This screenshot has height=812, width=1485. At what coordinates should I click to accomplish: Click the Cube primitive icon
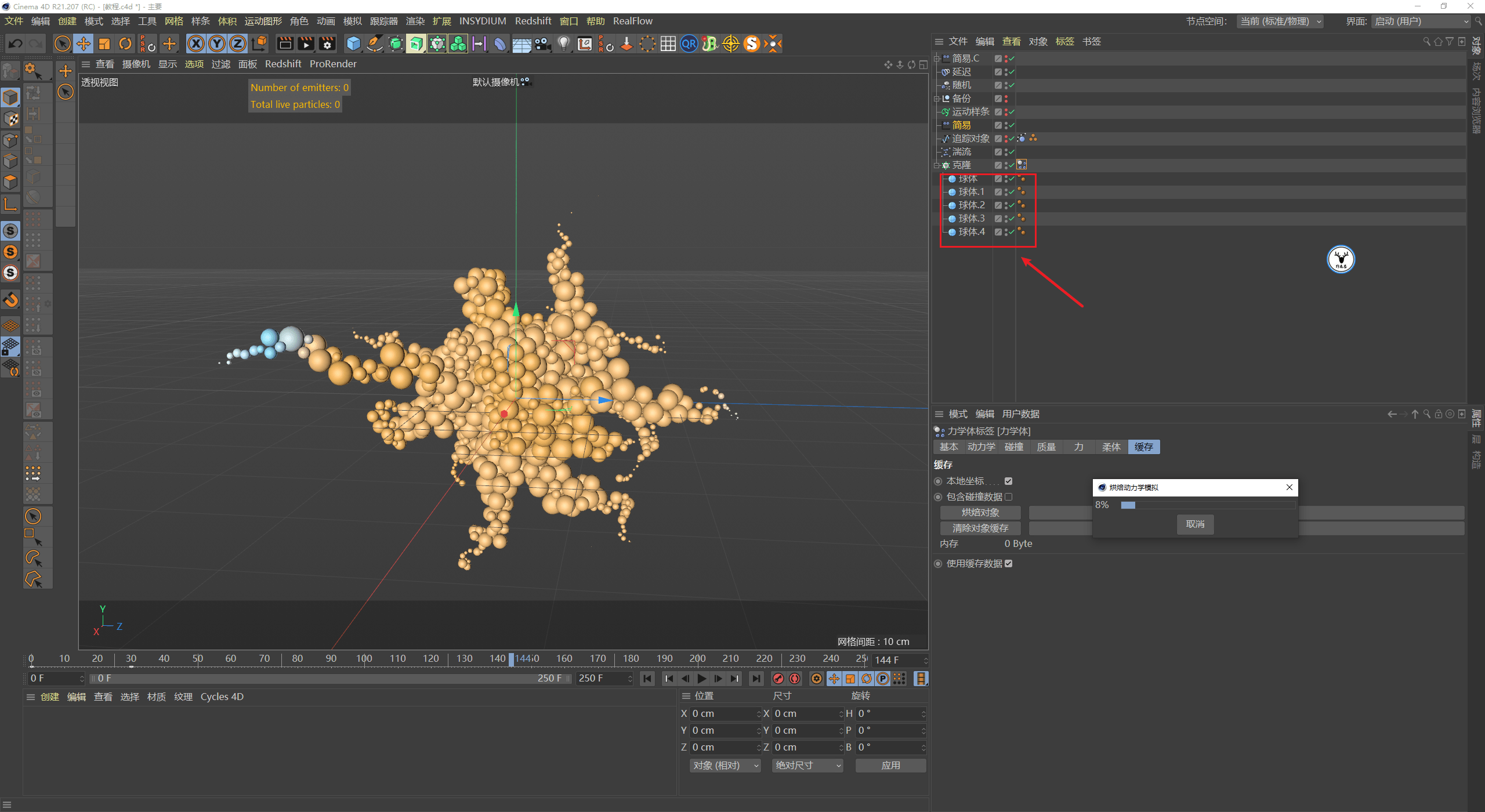point(353,43)
